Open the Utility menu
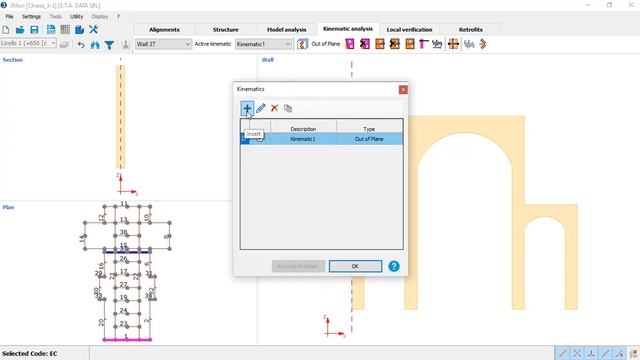This screenshot has height=360, width=640. coord(76,16)
